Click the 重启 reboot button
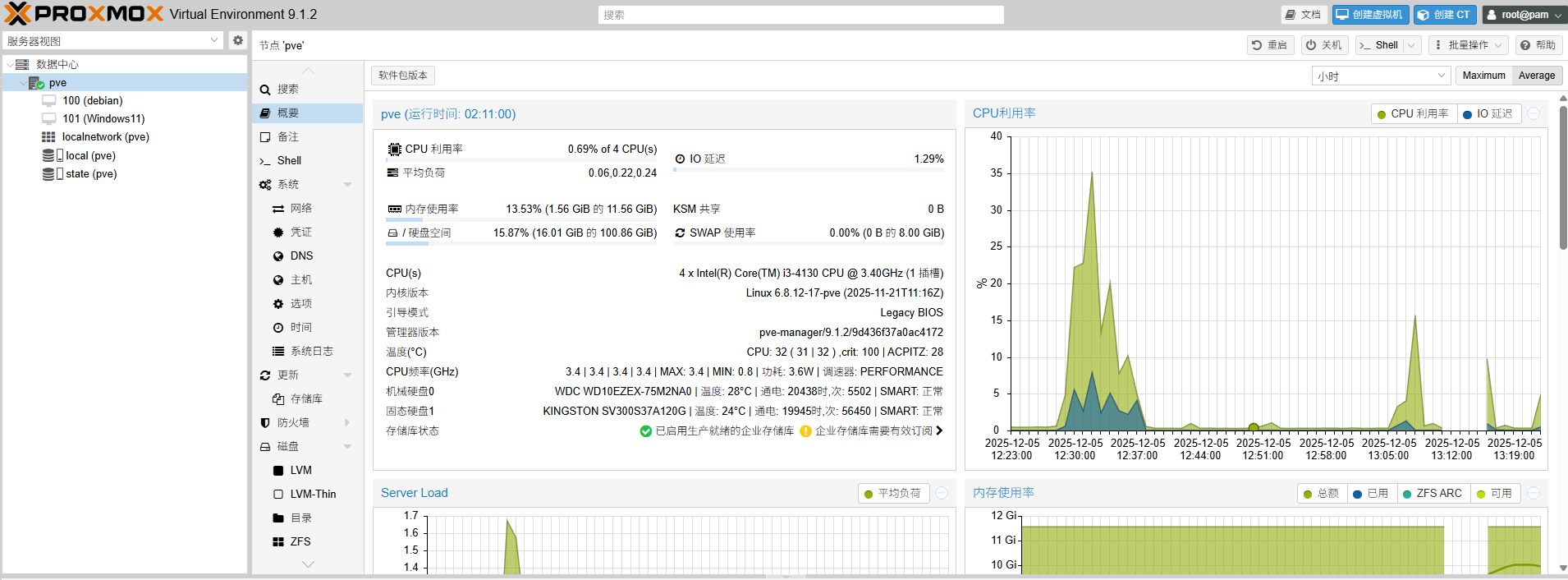Screen dimensions: 1568x580 [x=1270, y=45]
